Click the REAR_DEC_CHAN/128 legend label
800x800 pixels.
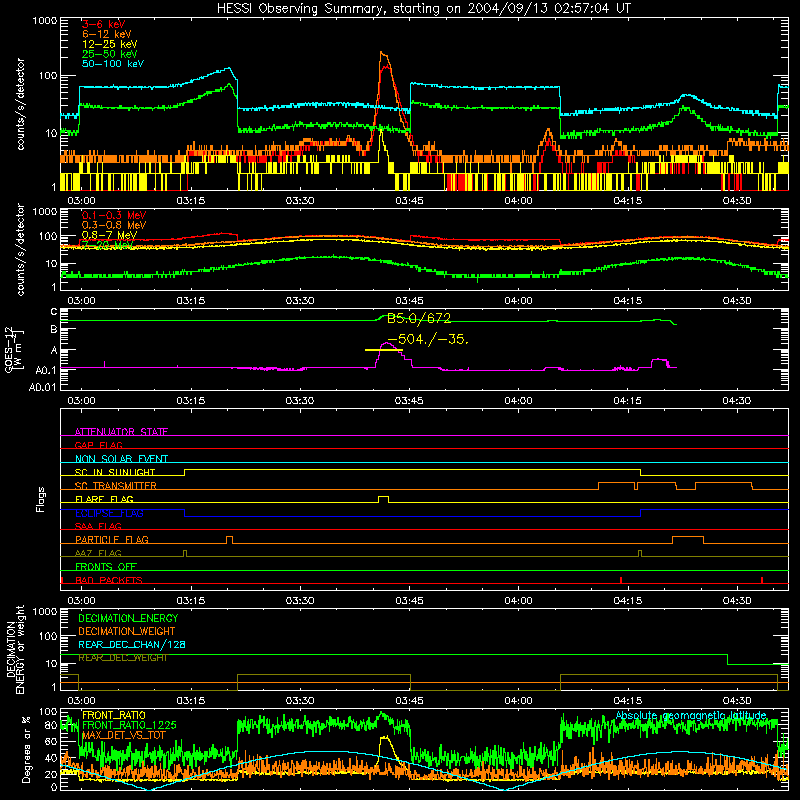[132, 645]
